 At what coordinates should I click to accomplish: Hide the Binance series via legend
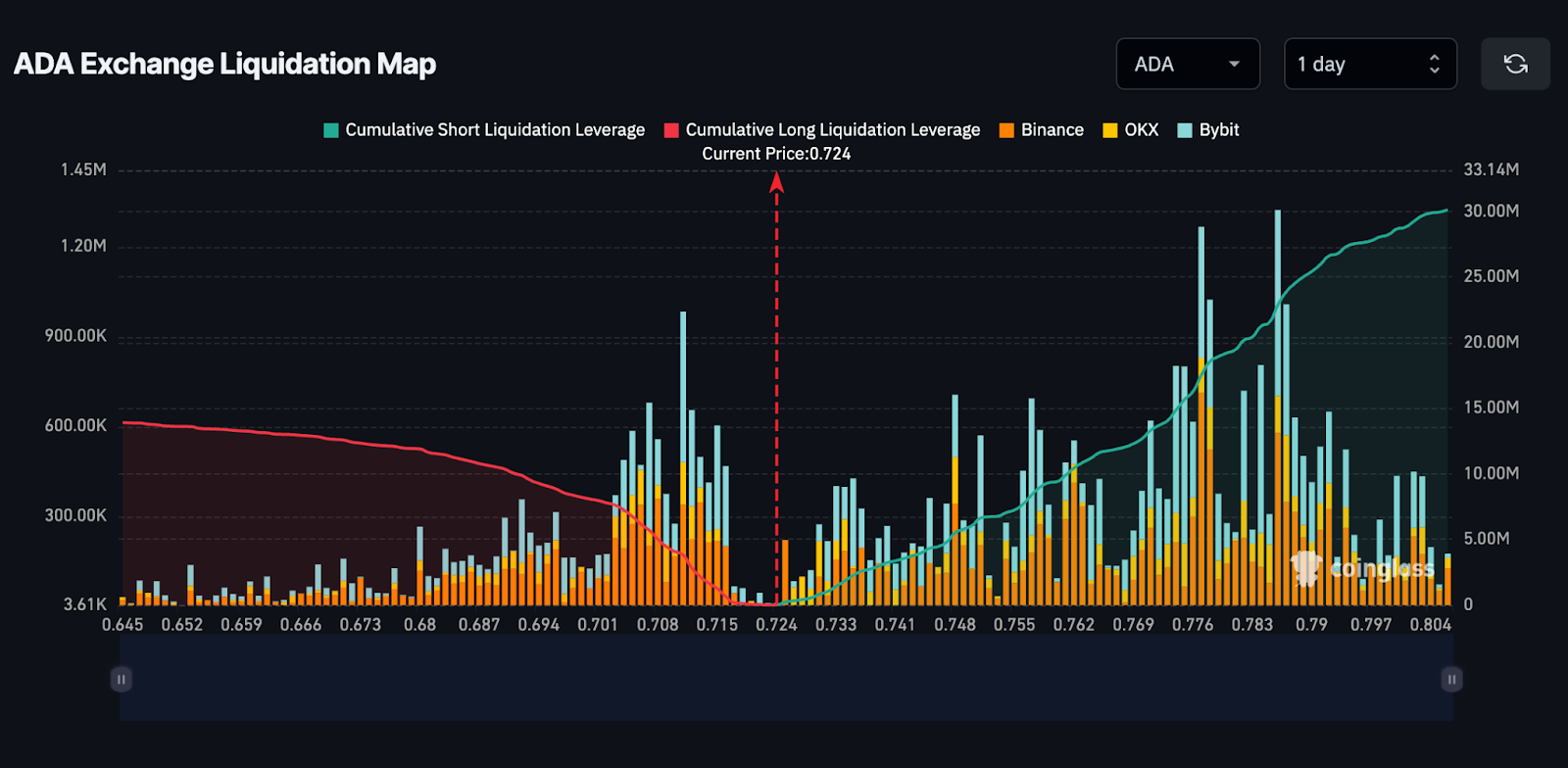[1041, 130]
